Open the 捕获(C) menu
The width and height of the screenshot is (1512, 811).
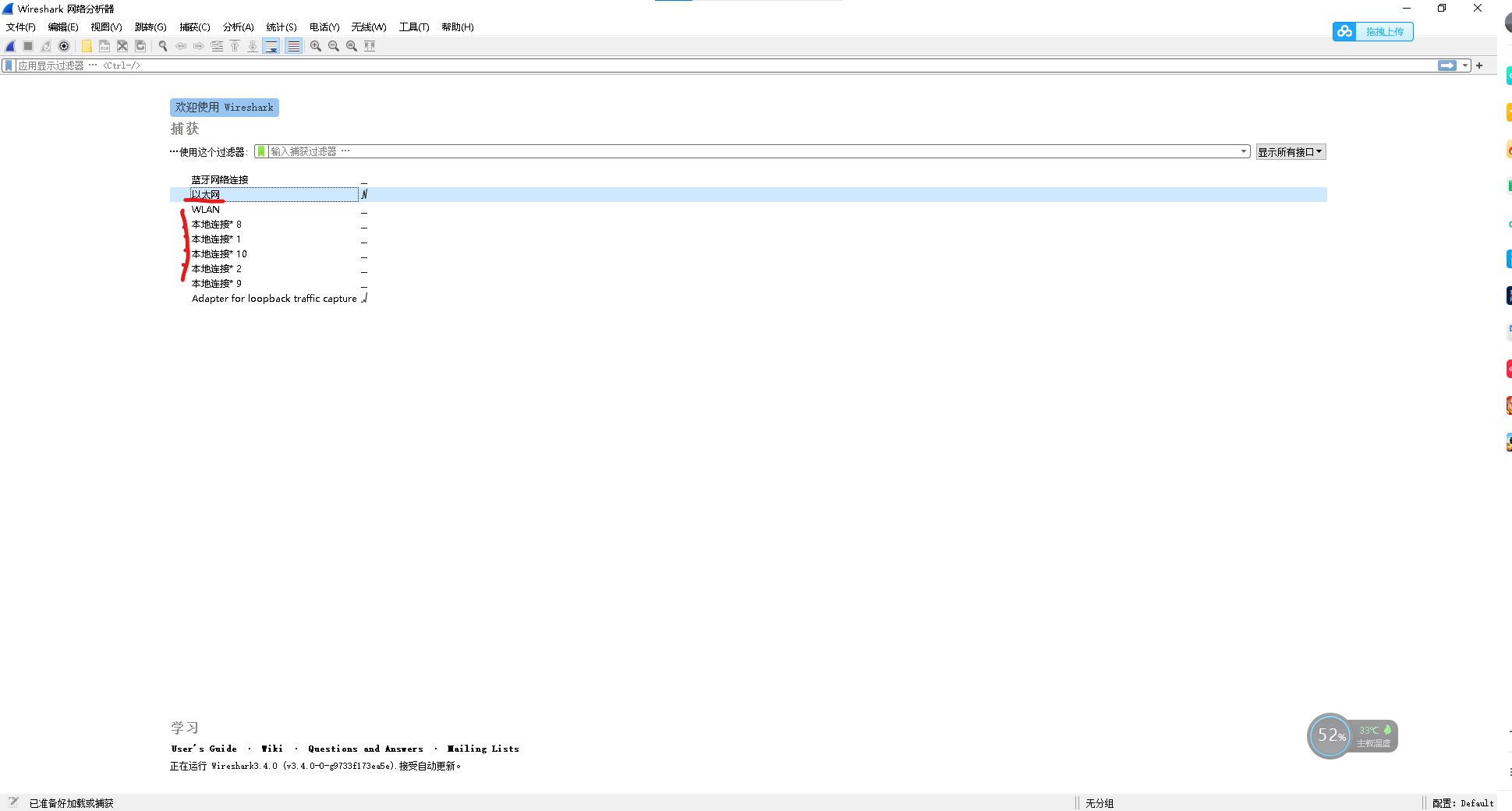tap(195, 27)
